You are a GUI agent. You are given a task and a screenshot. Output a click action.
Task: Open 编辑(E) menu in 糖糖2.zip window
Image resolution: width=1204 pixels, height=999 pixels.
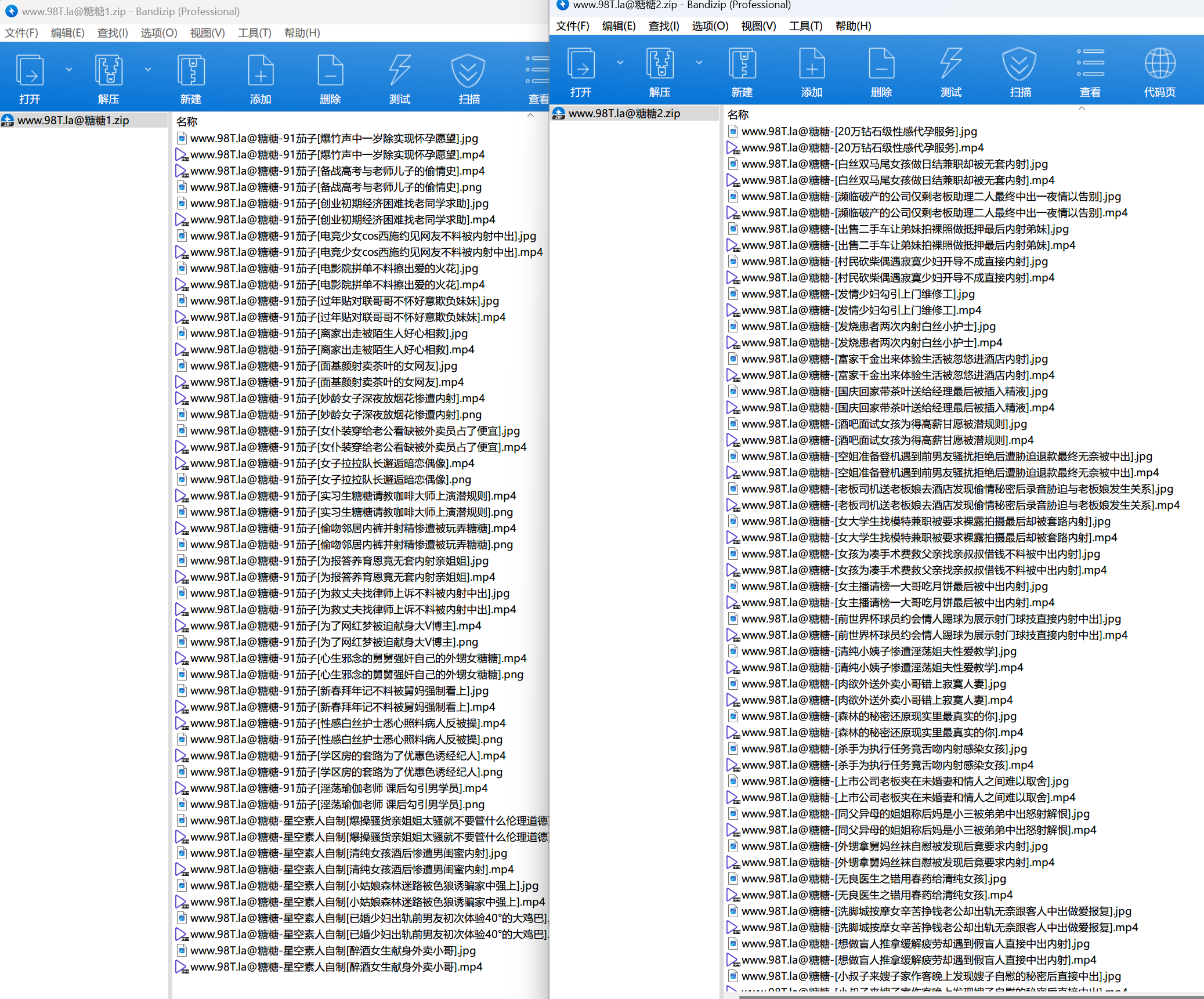(619, 26)
